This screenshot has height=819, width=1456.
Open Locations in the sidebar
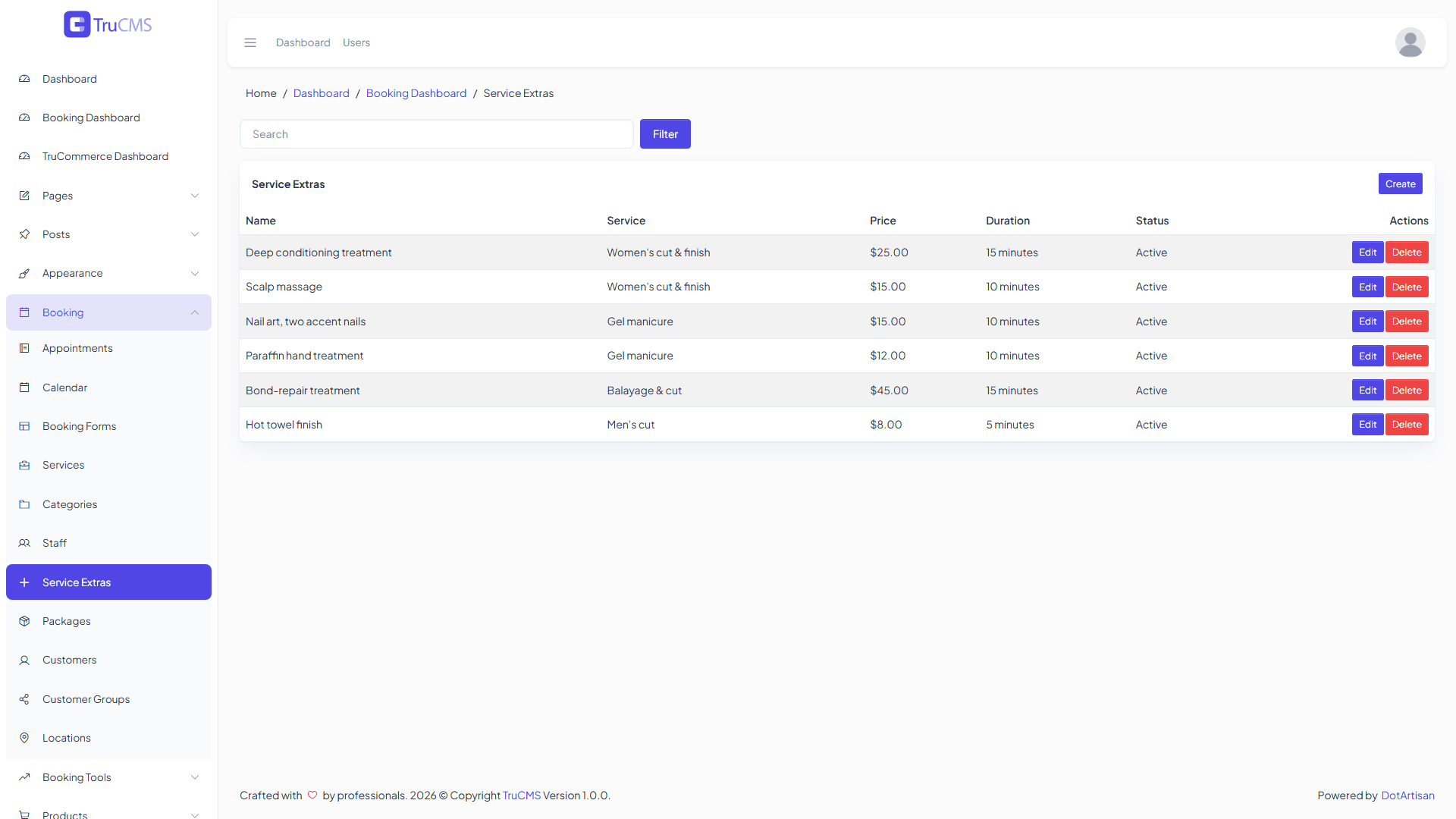click(x=108, y=738)
